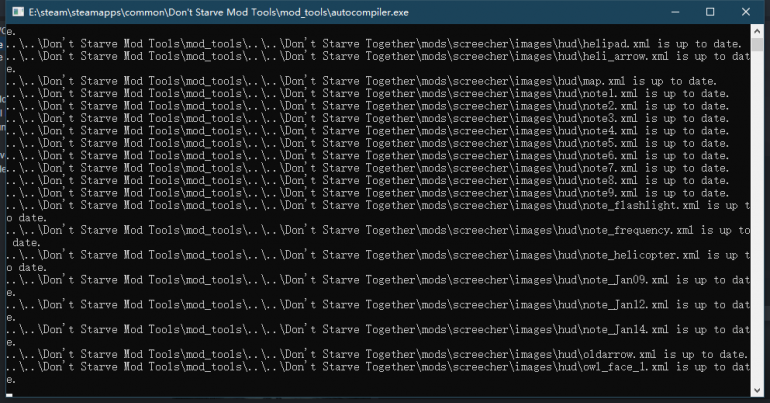The height and width of the screenshot is (403, 770).
Task: Click the line containing owl_face_1.xml
Action: tap(378, 367)
